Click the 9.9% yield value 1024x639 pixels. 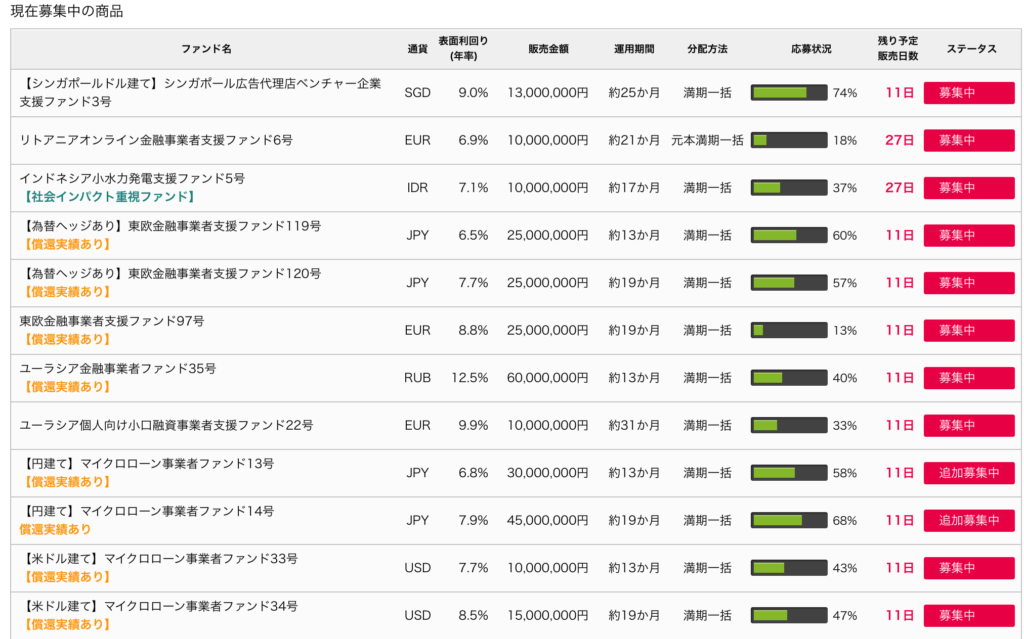click(473, 425)
